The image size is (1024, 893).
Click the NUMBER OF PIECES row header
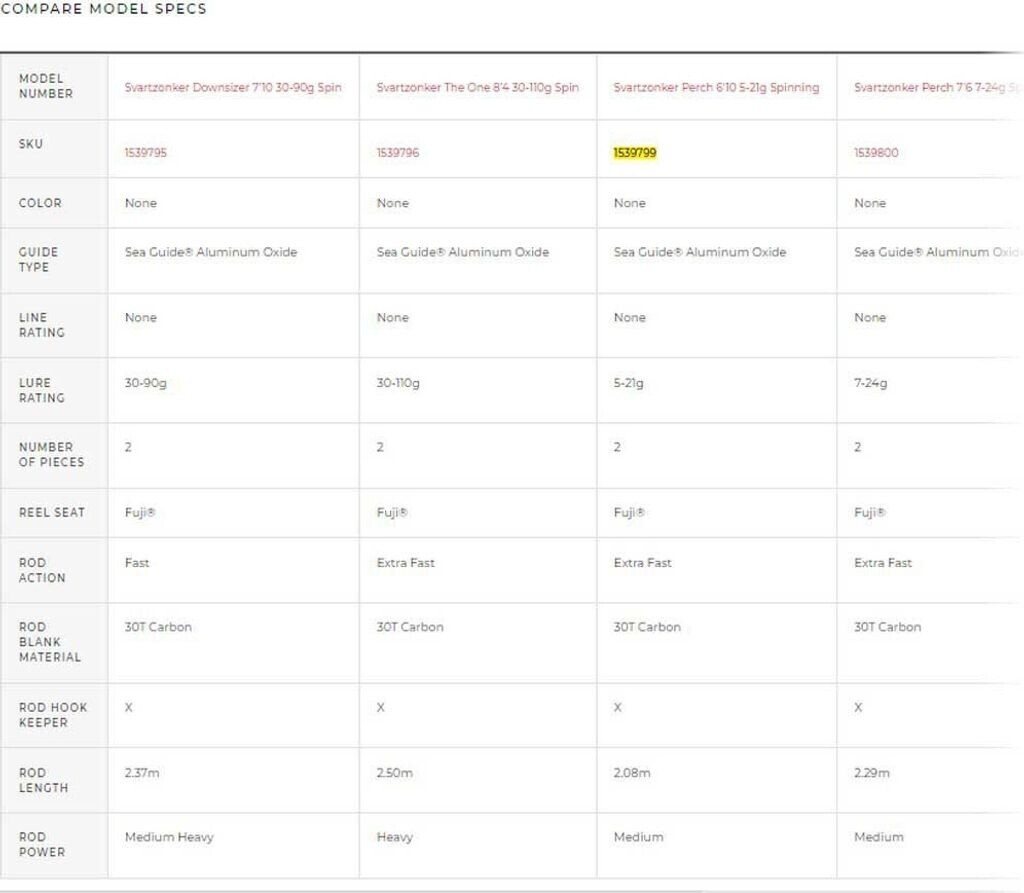pos(51,455)
